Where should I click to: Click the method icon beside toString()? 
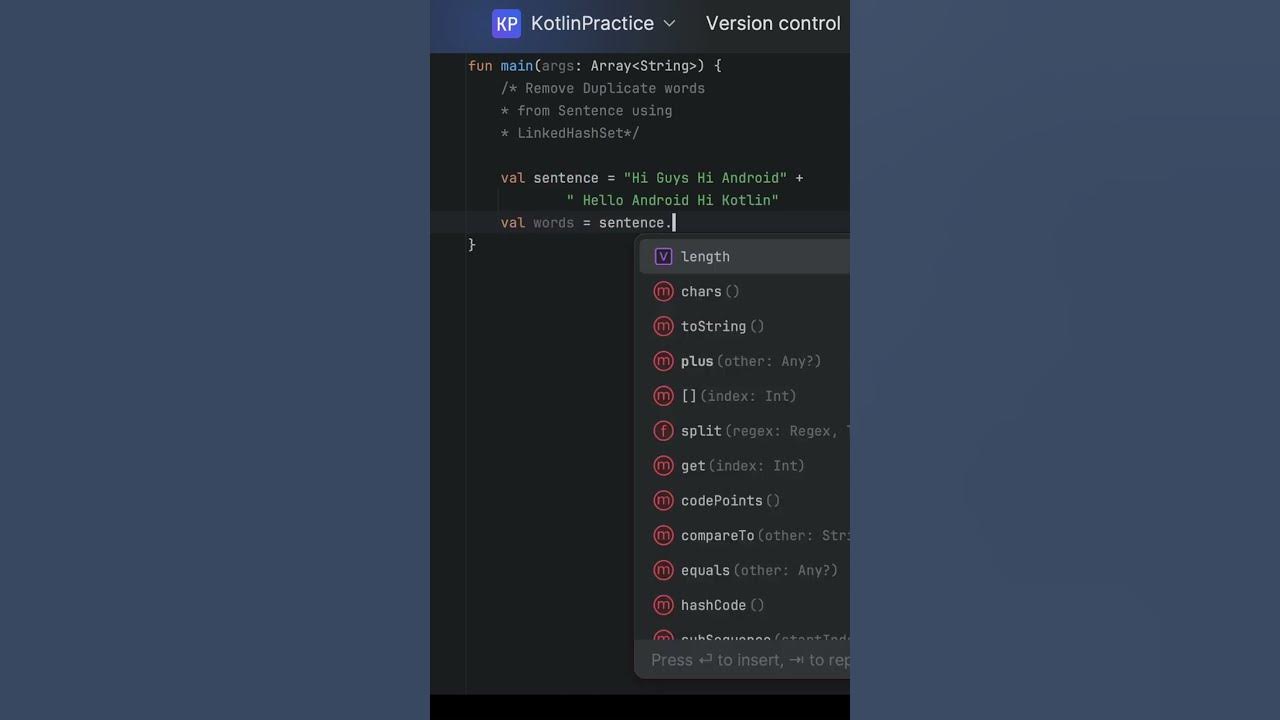point(663,327)
